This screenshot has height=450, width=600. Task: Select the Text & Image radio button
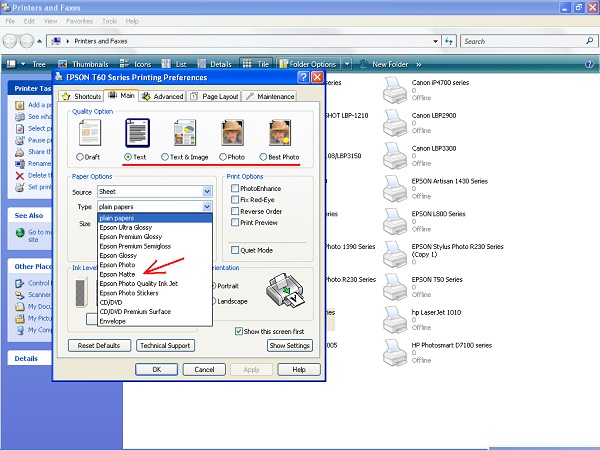165,157
